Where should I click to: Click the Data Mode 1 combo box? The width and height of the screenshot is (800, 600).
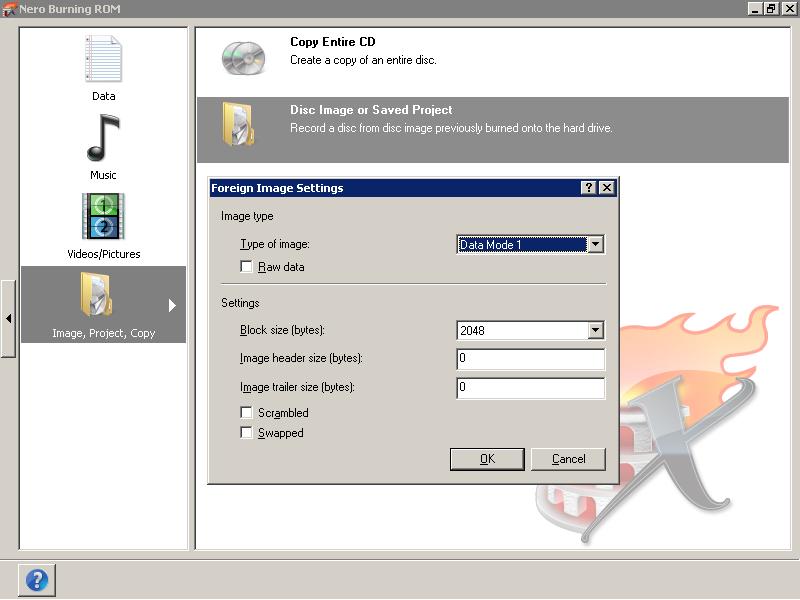click(531, 244)
